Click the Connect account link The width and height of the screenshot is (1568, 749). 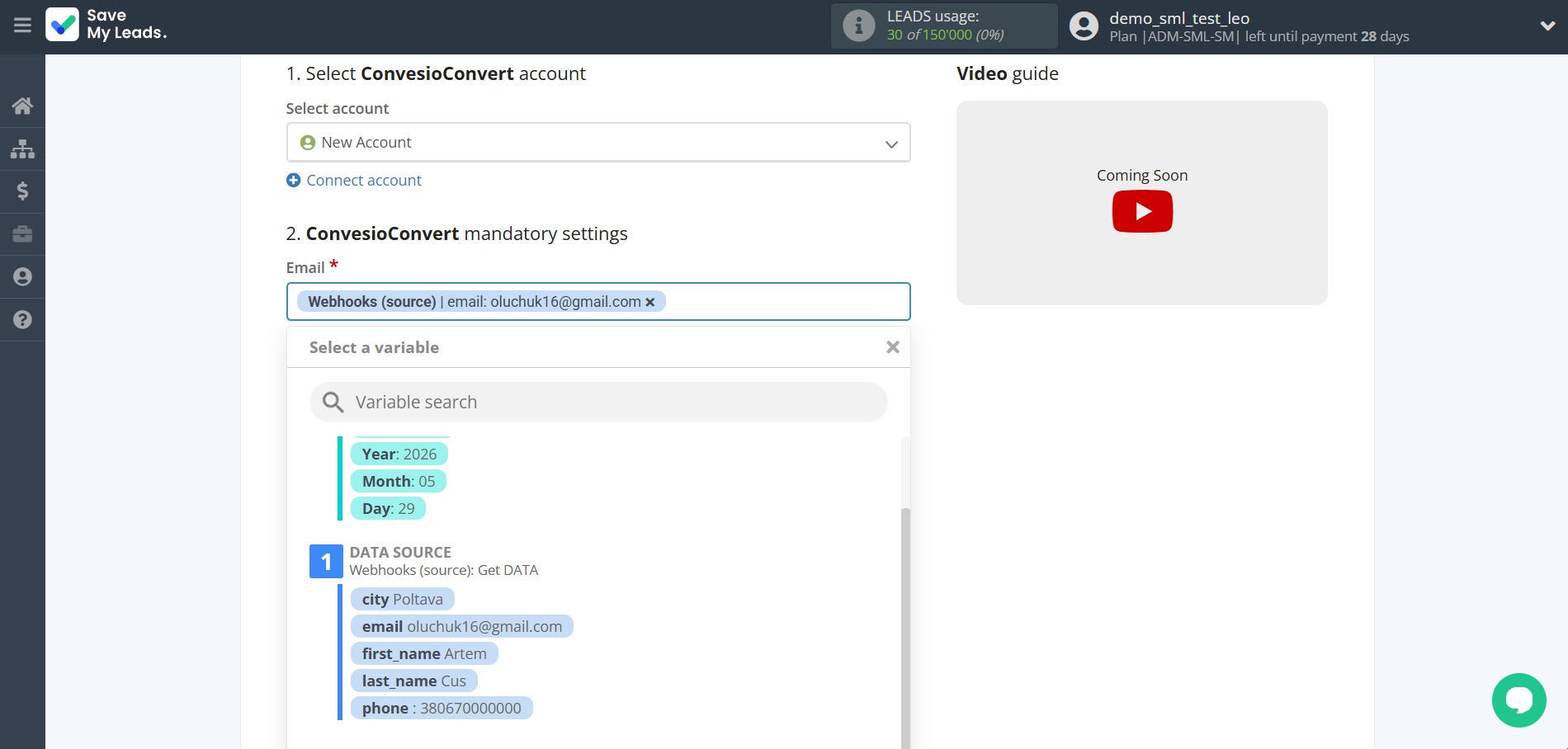[x=364, y=180]
